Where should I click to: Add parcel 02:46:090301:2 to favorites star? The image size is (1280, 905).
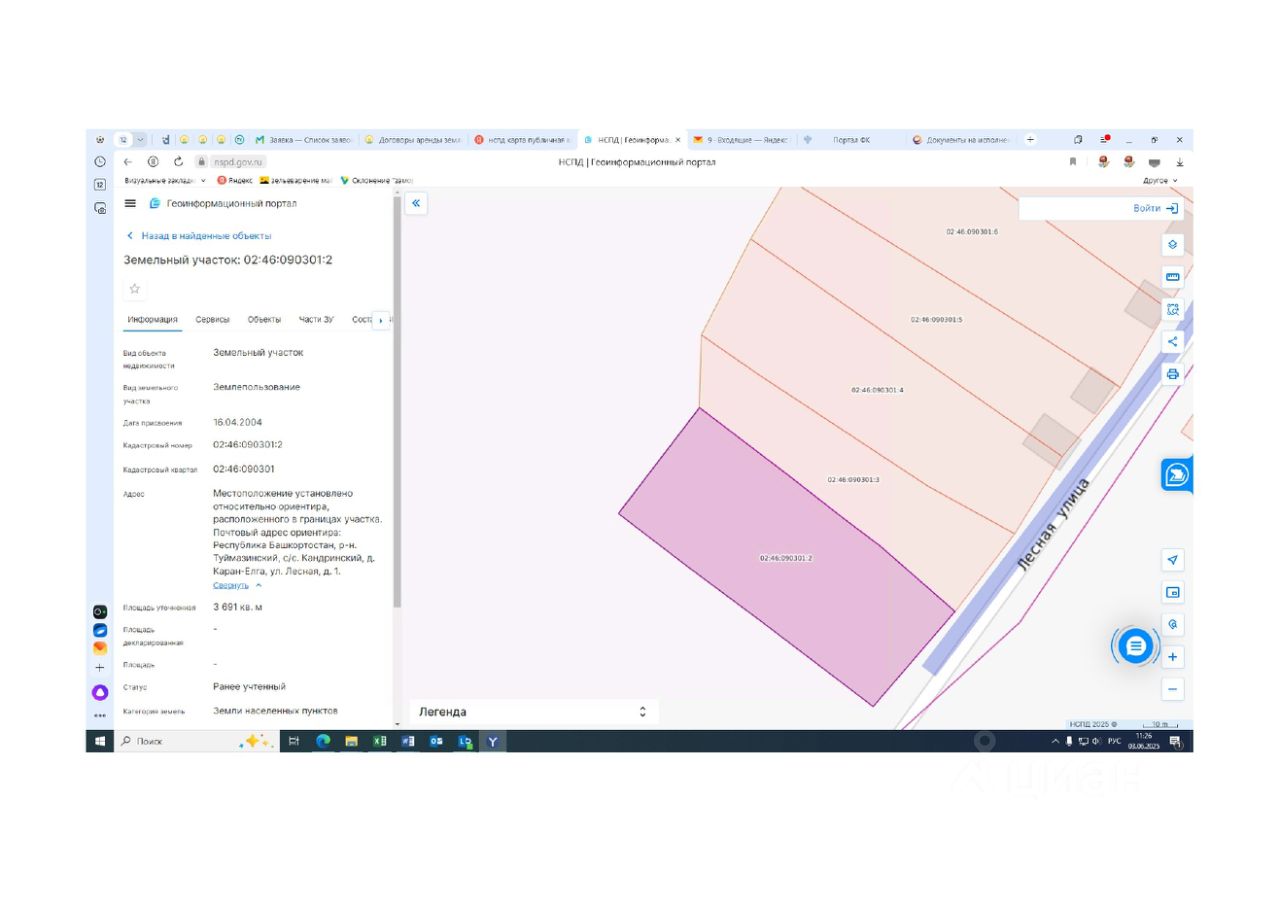pos(134,289)
